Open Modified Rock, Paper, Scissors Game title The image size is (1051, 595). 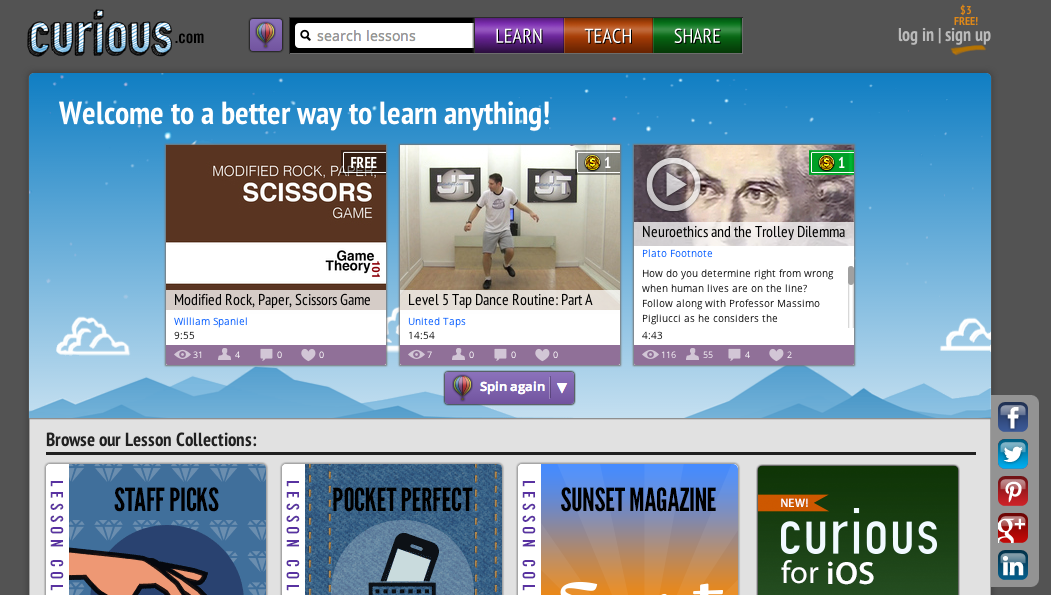tap(272, 300)
